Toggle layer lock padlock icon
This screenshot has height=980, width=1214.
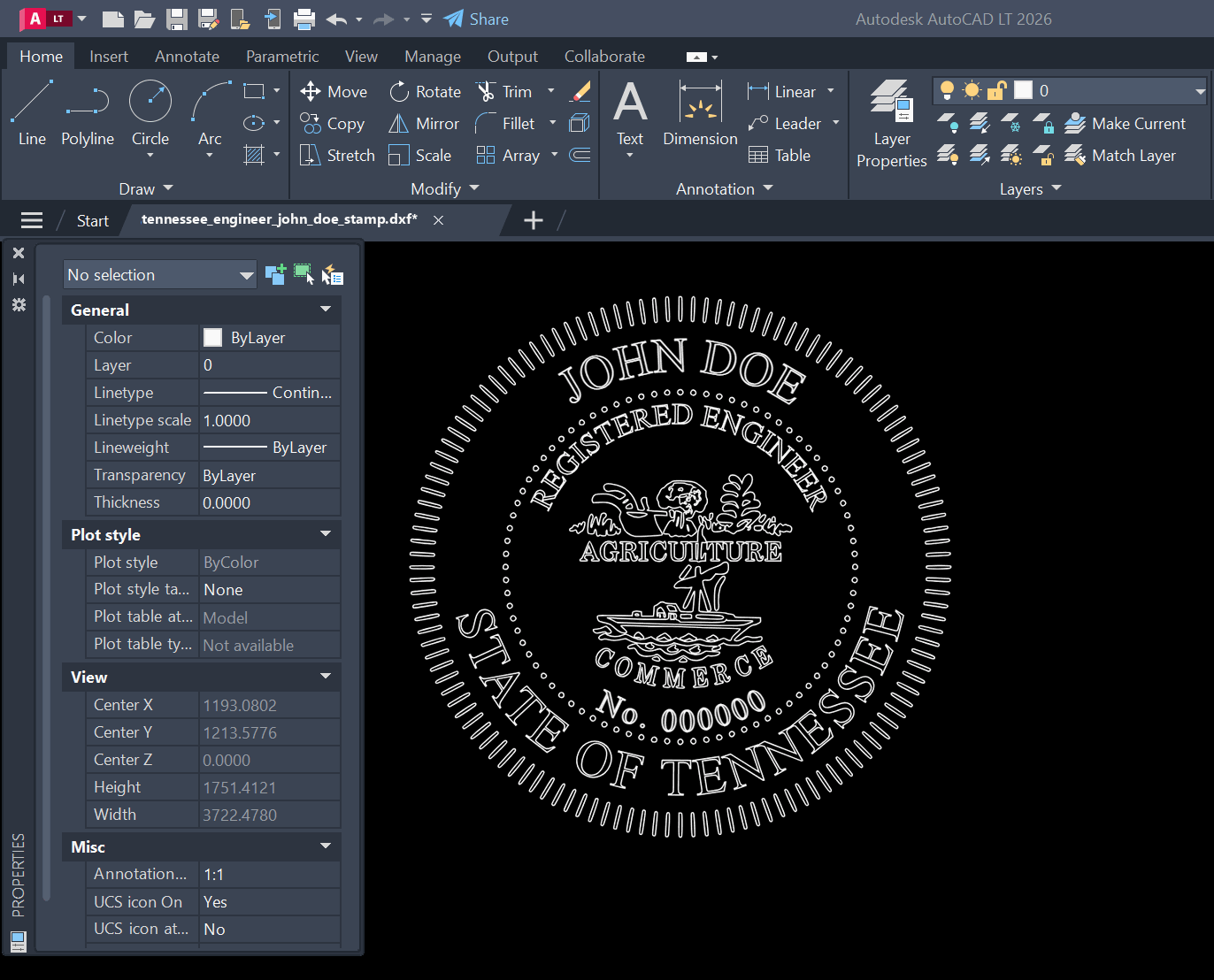pyautogui.click(x=997, y=90)
